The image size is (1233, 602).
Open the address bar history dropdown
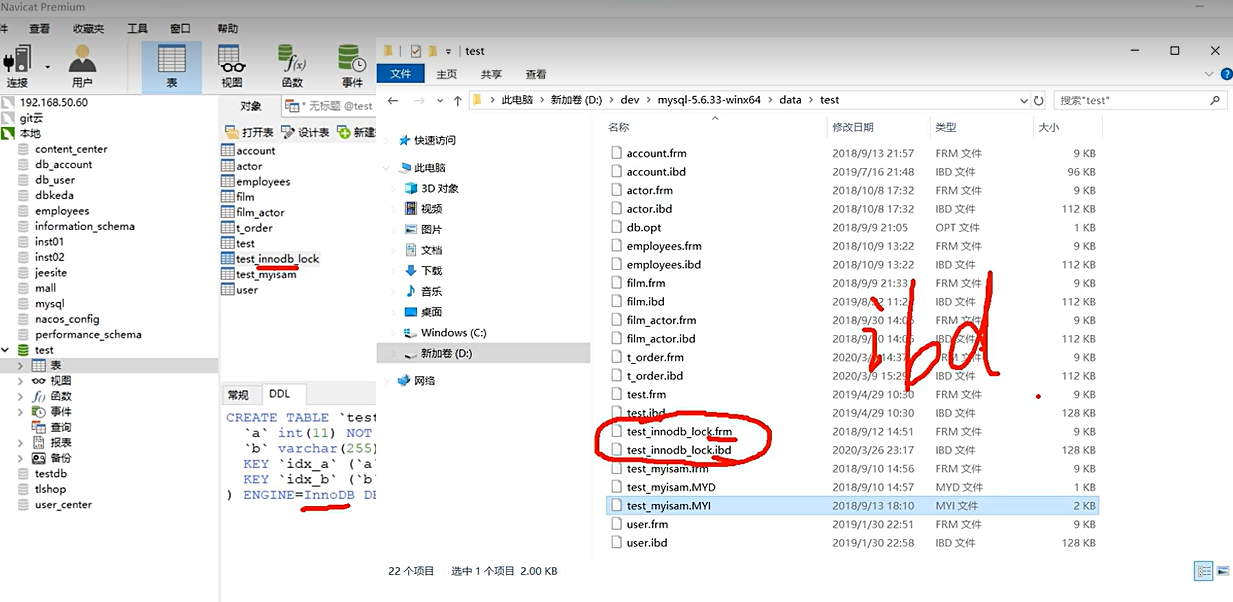(x=1023, y=100)
